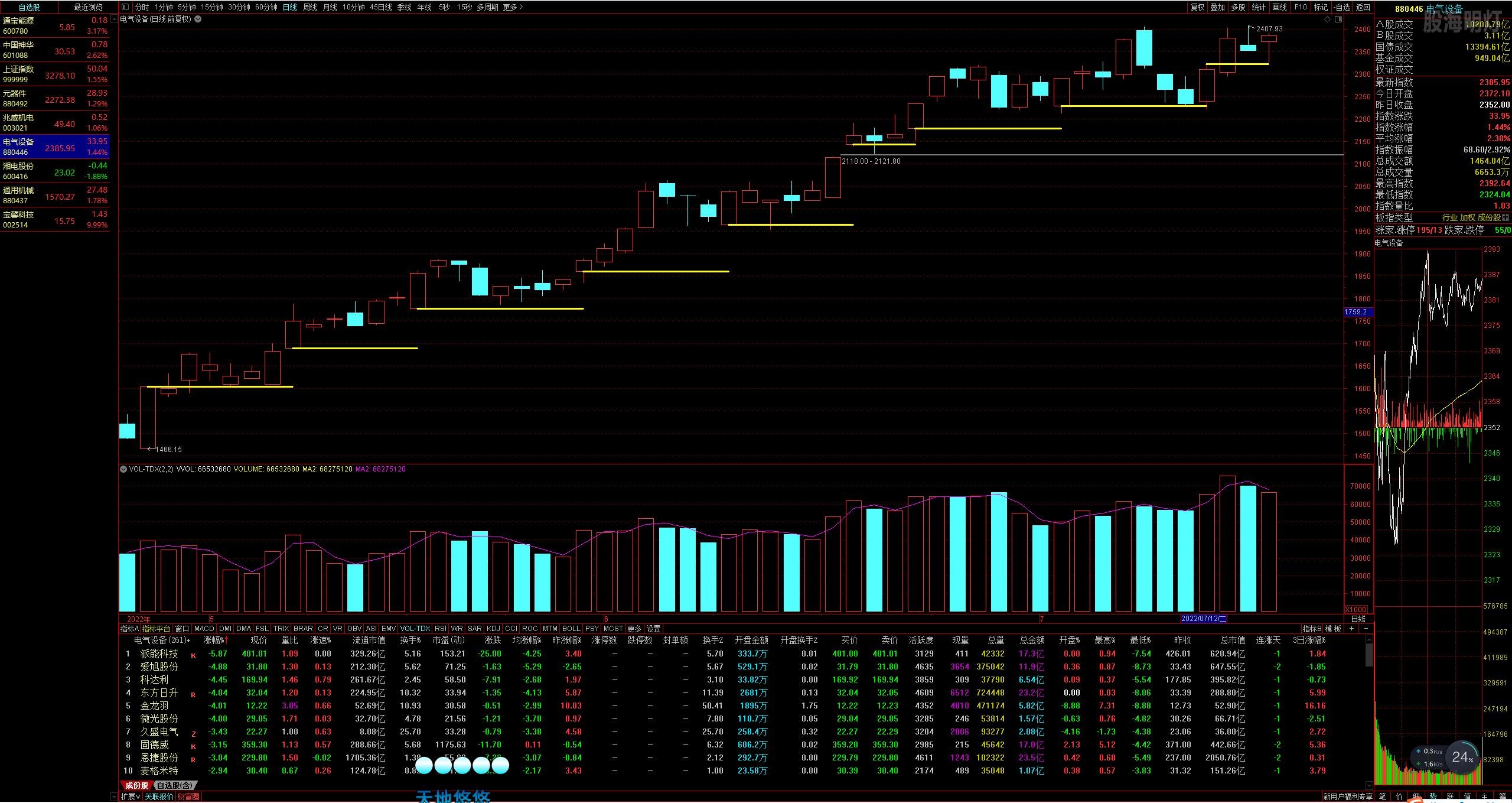This screenshot has height=803, width=1512.
Task: Open the 关联报价 tab
Action: pos(159,797)
